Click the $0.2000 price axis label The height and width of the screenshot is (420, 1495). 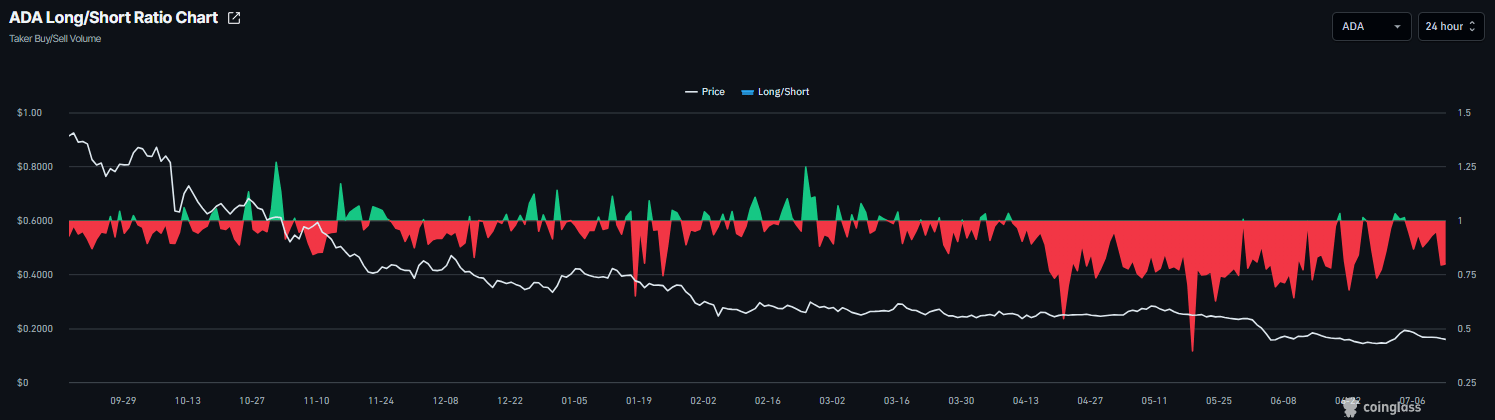[x=35, y=329]
